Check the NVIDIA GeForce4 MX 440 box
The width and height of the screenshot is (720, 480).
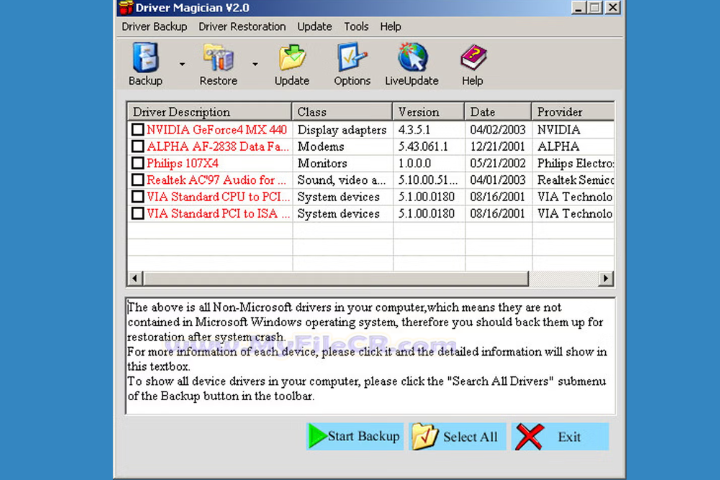point(138,130)
